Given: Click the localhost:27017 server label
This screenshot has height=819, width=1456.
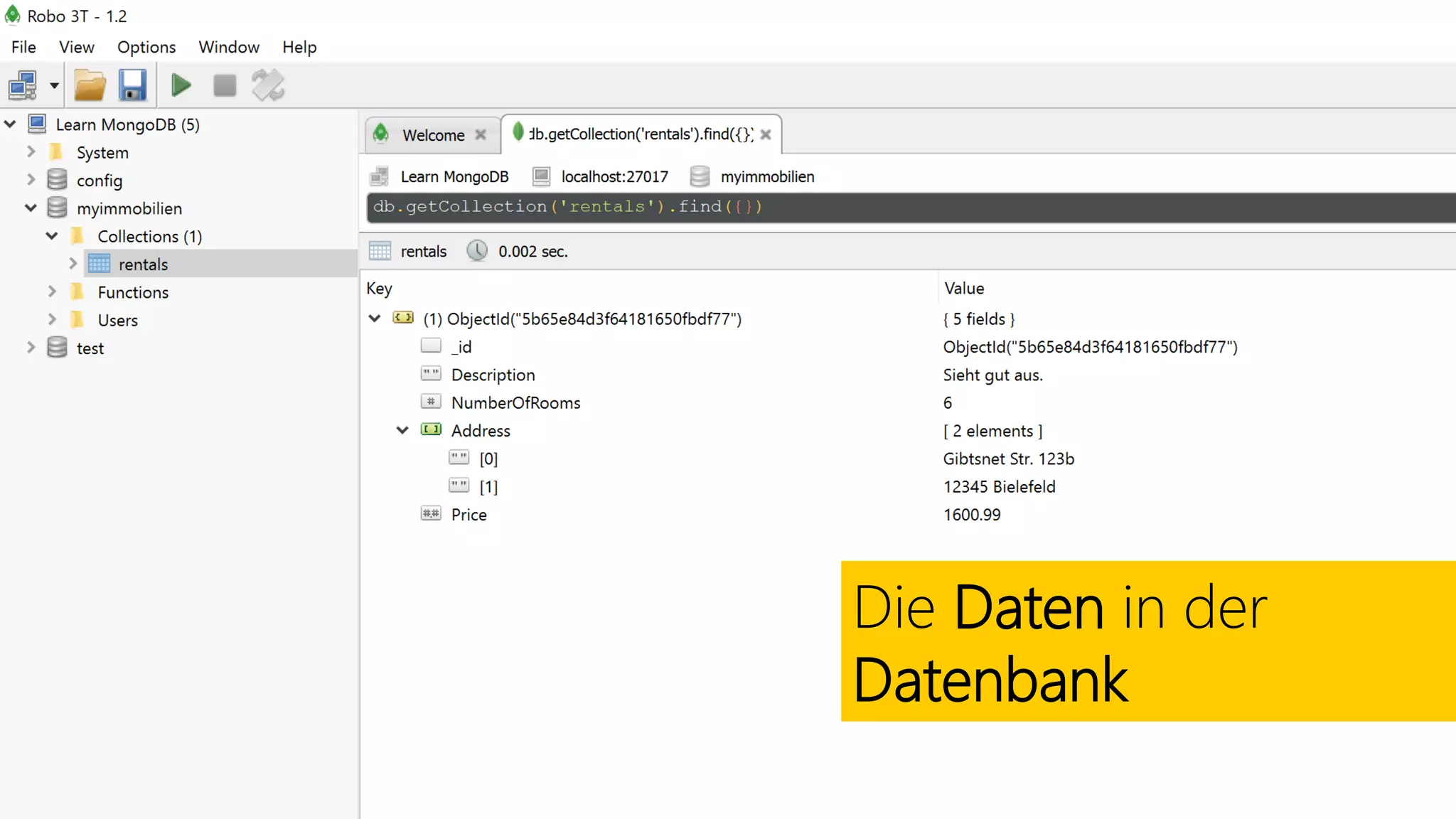Looking at the screenshot, I should (615, 176).
